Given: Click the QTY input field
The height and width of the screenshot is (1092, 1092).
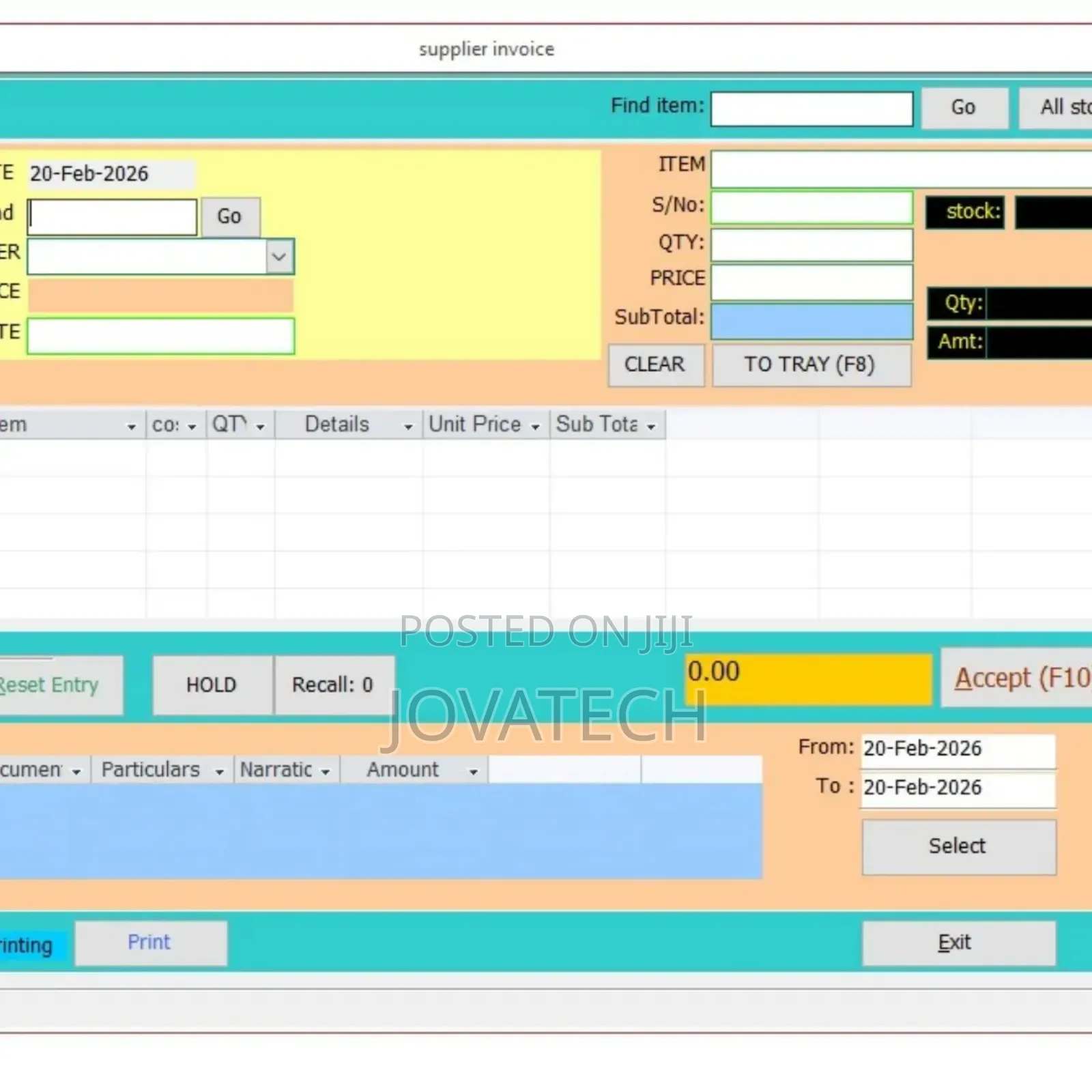Looking at the screenshot, I should pyautogui.click(x=811, y=245).
